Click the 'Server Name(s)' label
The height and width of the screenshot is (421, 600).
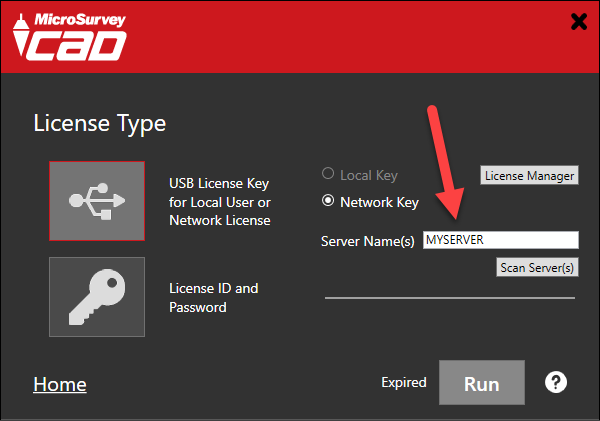click(x=367, y=242)
